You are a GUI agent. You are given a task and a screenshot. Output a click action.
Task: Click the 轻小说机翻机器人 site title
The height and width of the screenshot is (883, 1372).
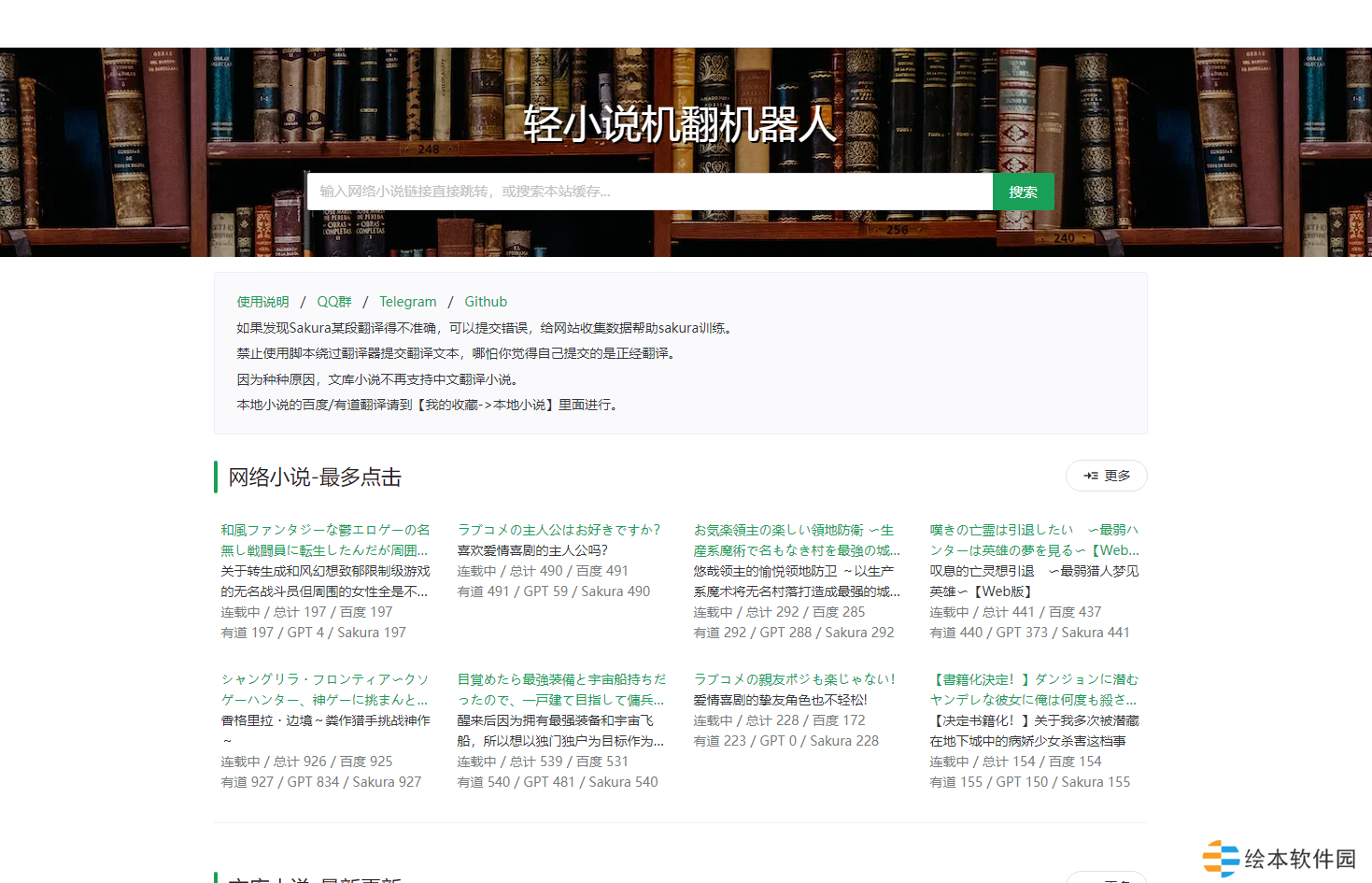pyautogui.click(x=680, y=124)
